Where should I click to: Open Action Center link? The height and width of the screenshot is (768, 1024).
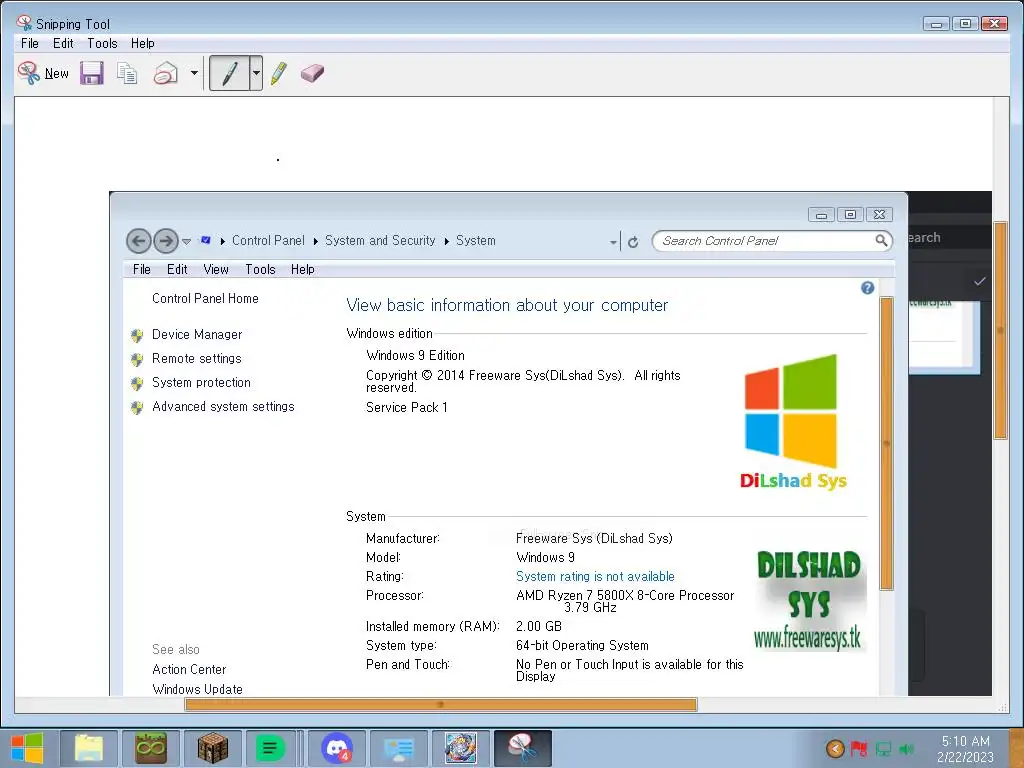pos(189,669)
